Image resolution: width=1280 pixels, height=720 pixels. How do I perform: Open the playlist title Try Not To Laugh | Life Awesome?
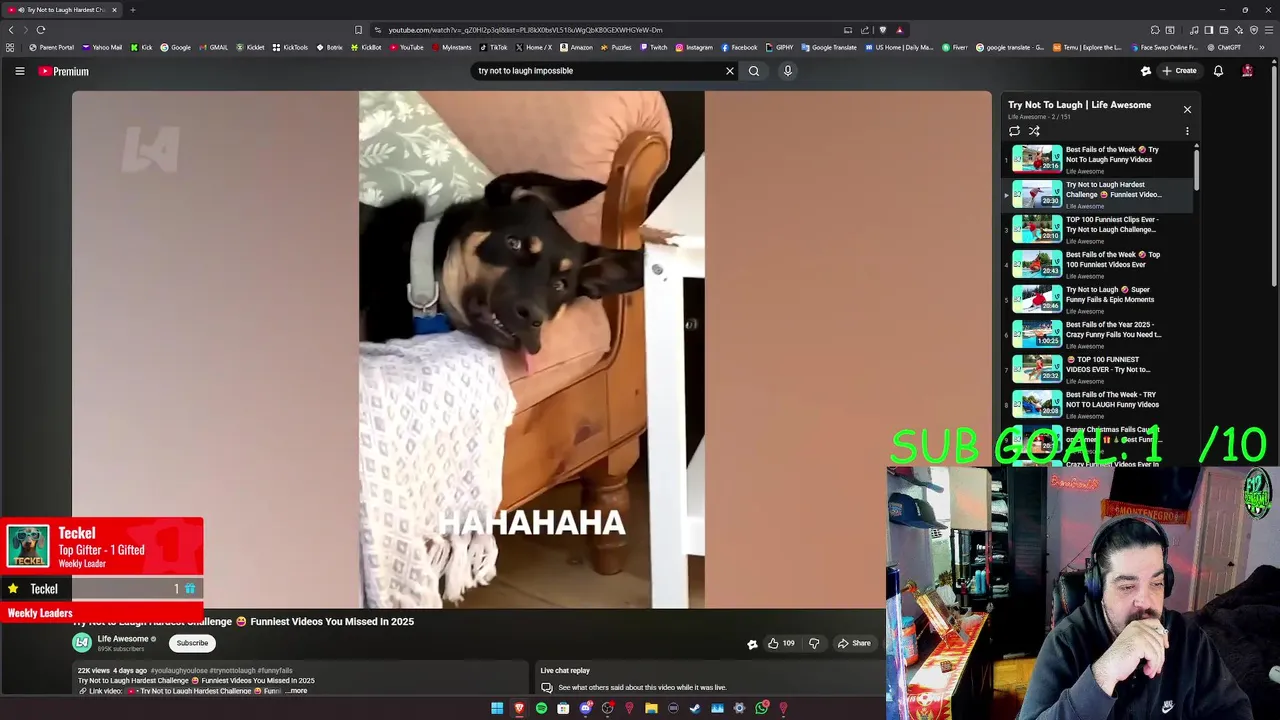[1079, 105]
